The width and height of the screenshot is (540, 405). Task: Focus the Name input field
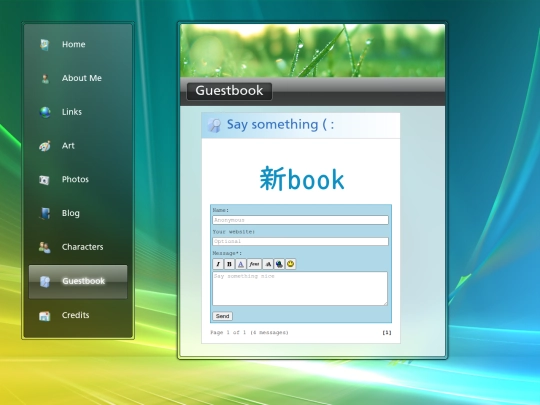(x=300, y=220)
